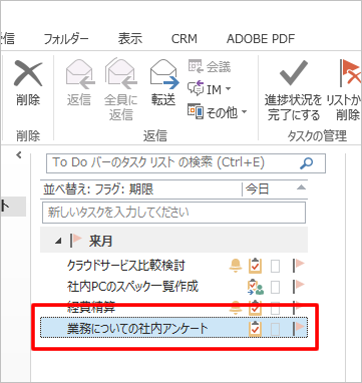Click the 今日 sort column header

click(x=257, y=189)
